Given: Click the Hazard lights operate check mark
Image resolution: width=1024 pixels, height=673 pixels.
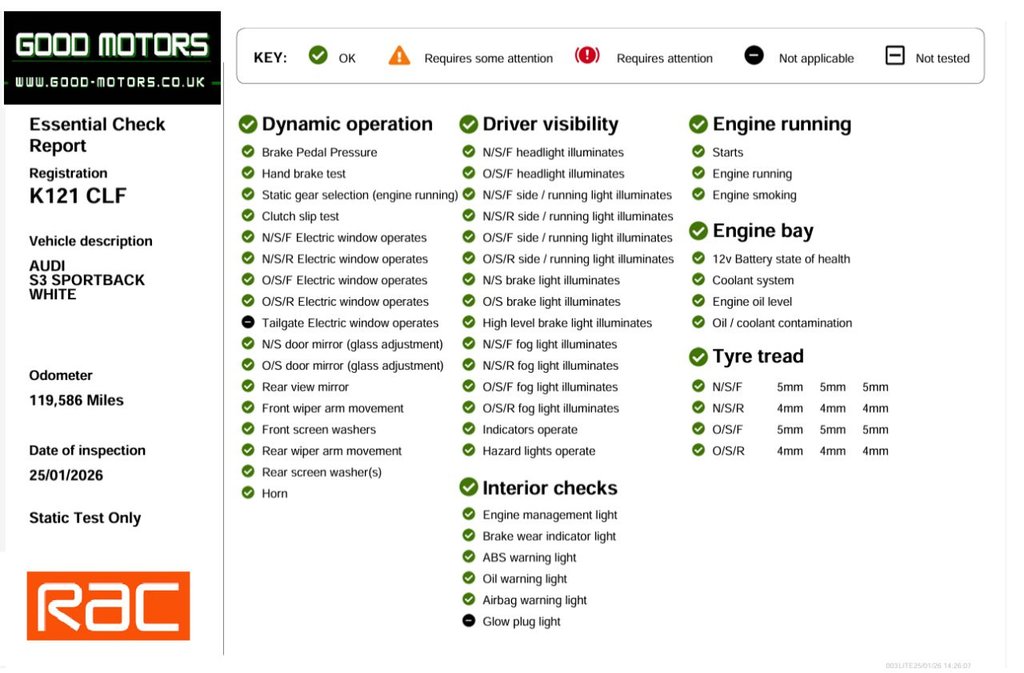Looking at the screenshot, I should (468, 451).
